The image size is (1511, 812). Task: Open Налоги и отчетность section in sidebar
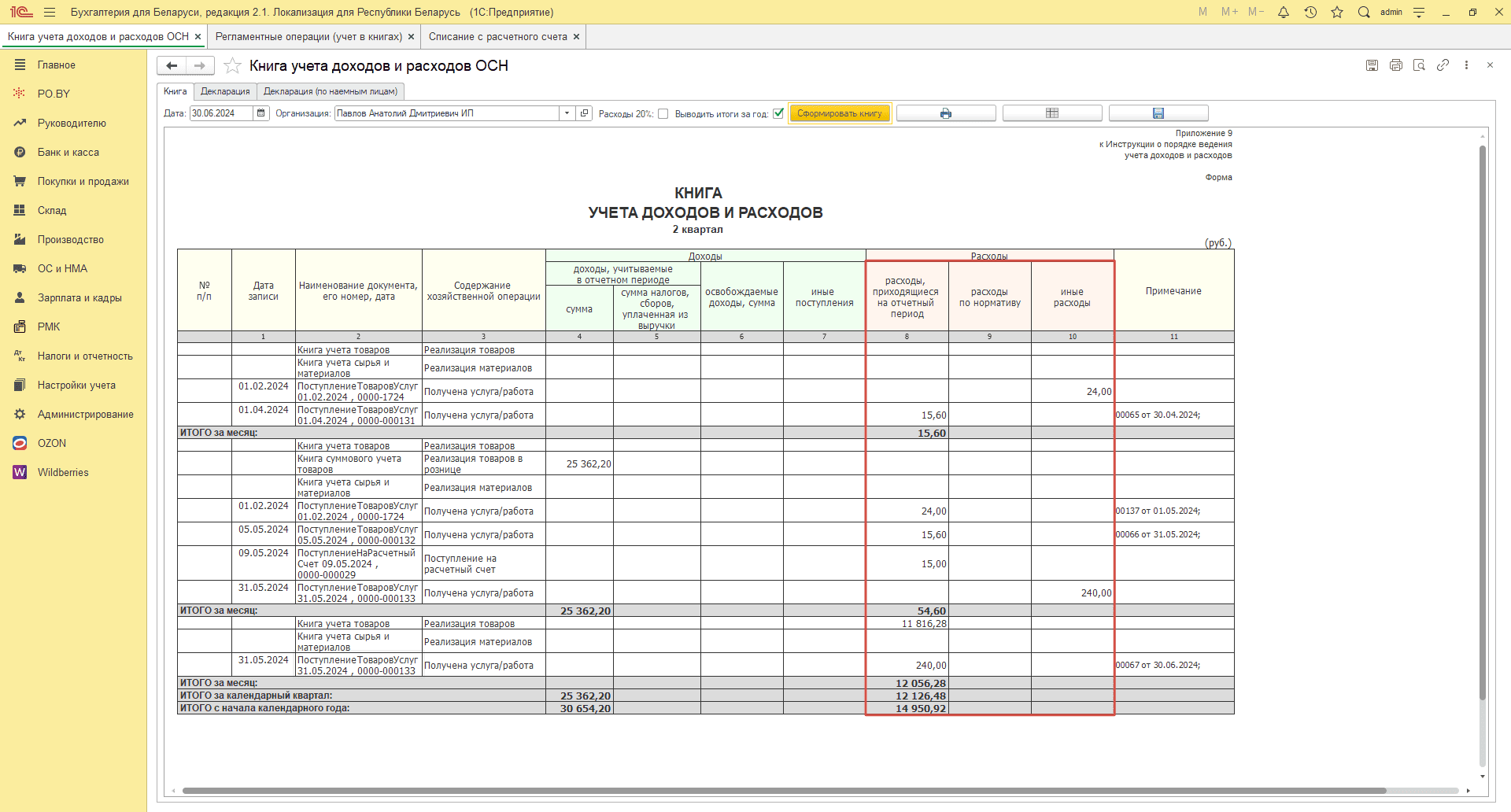85,356
